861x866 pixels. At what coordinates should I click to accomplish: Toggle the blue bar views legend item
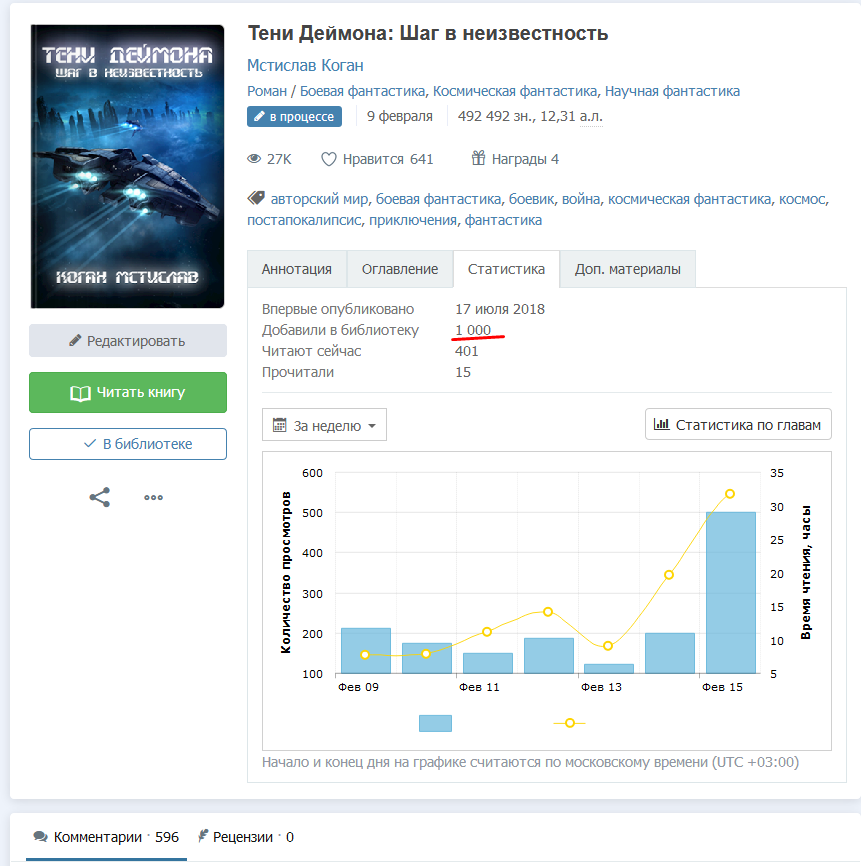pyautogui.click(x=435, y=723)
